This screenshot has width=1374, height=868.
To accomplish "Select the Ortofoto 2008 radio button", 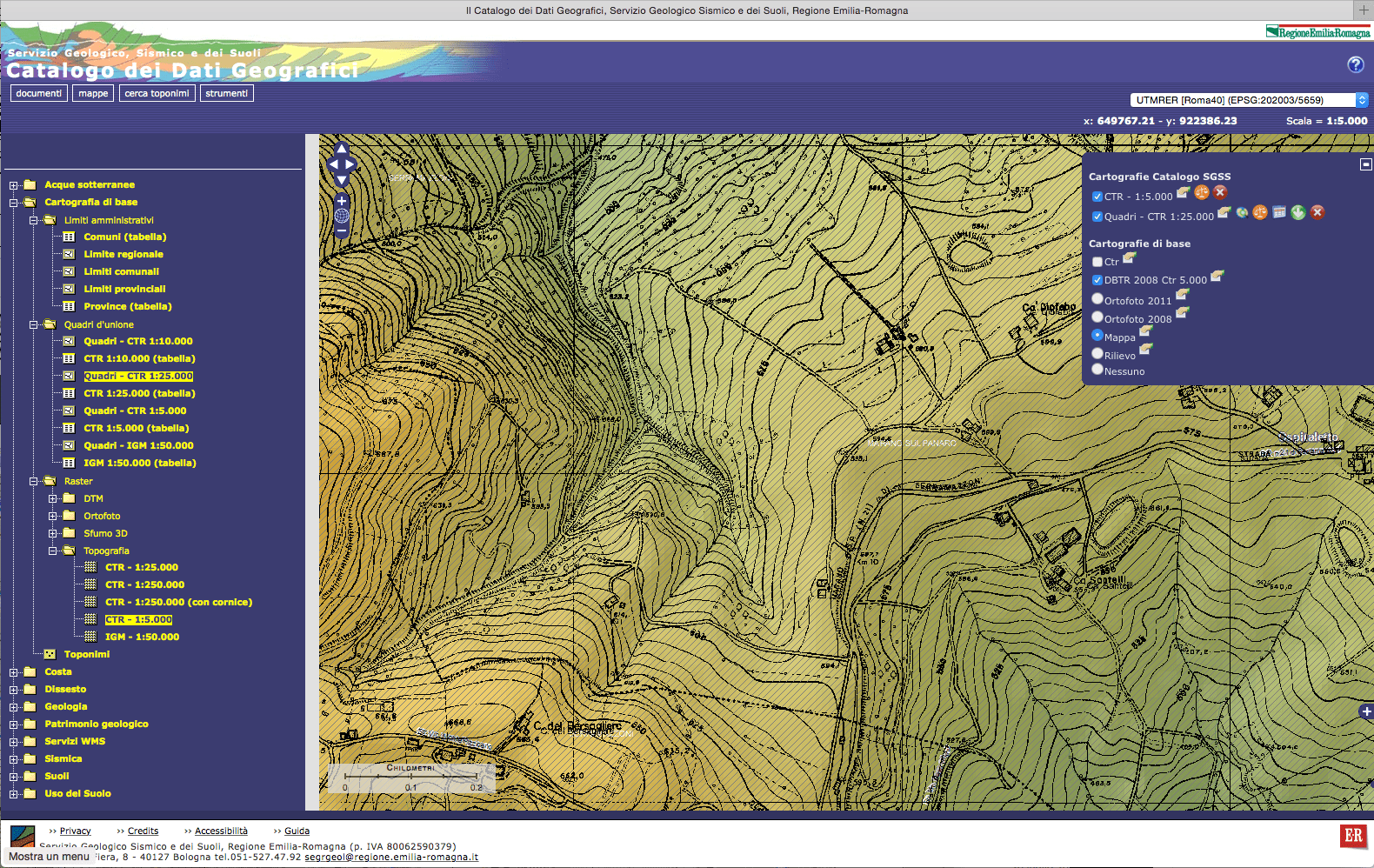I will tap(1097, 317).
